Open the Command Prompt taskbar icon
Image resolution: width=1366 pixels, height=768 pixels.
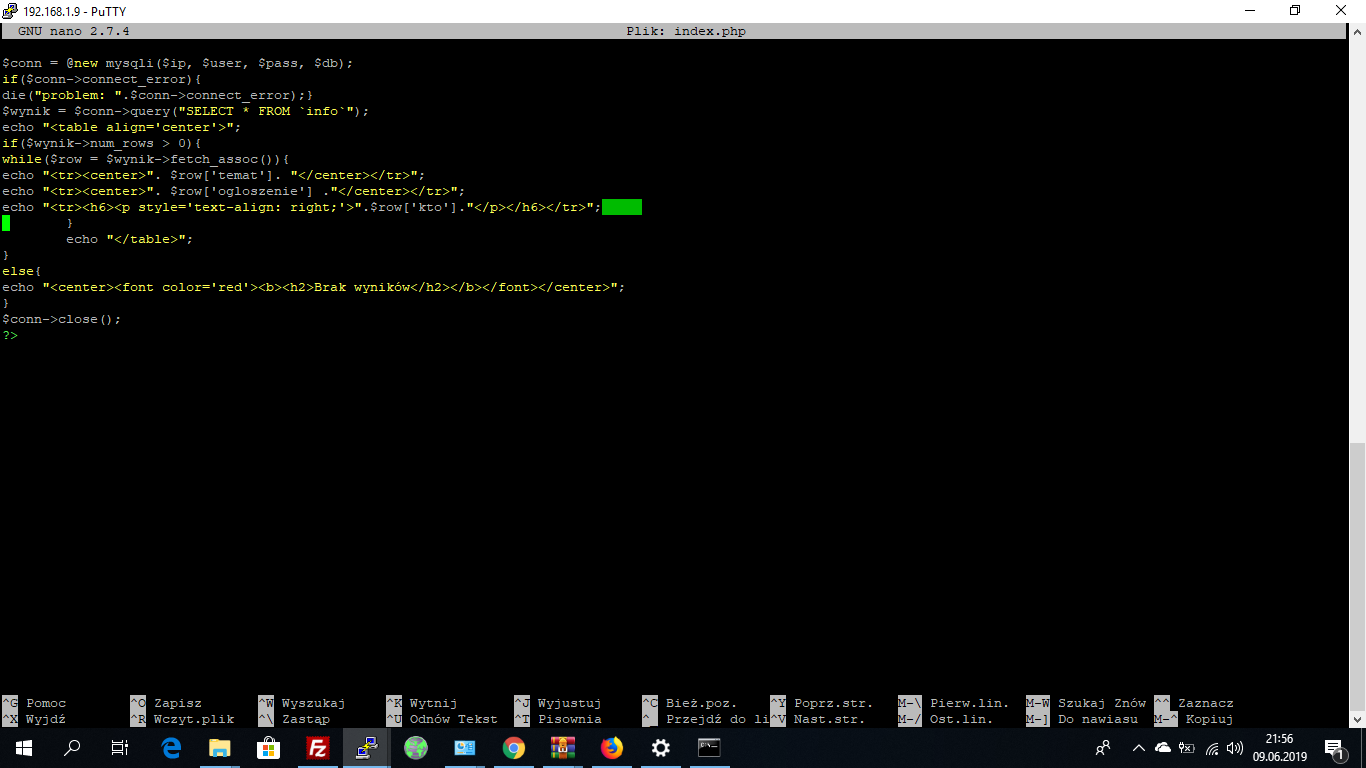coord(709,748)
